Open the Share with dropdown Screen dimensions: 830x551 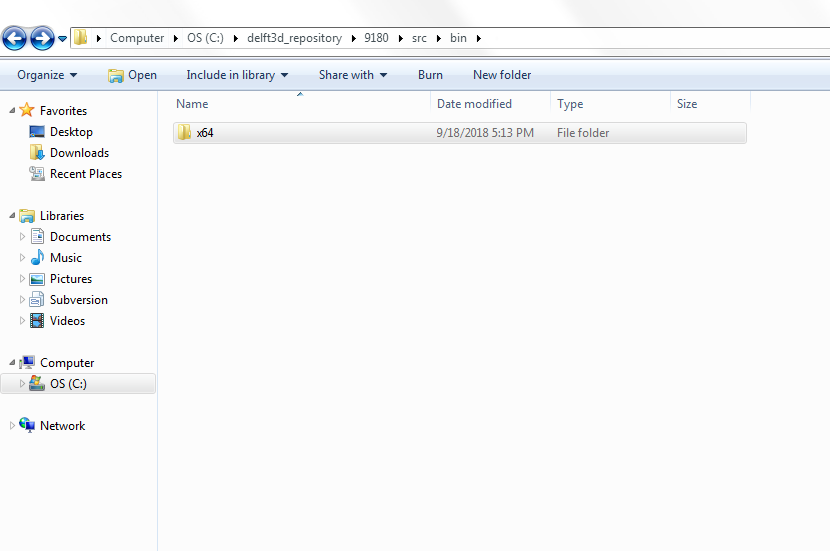(352, 75)
